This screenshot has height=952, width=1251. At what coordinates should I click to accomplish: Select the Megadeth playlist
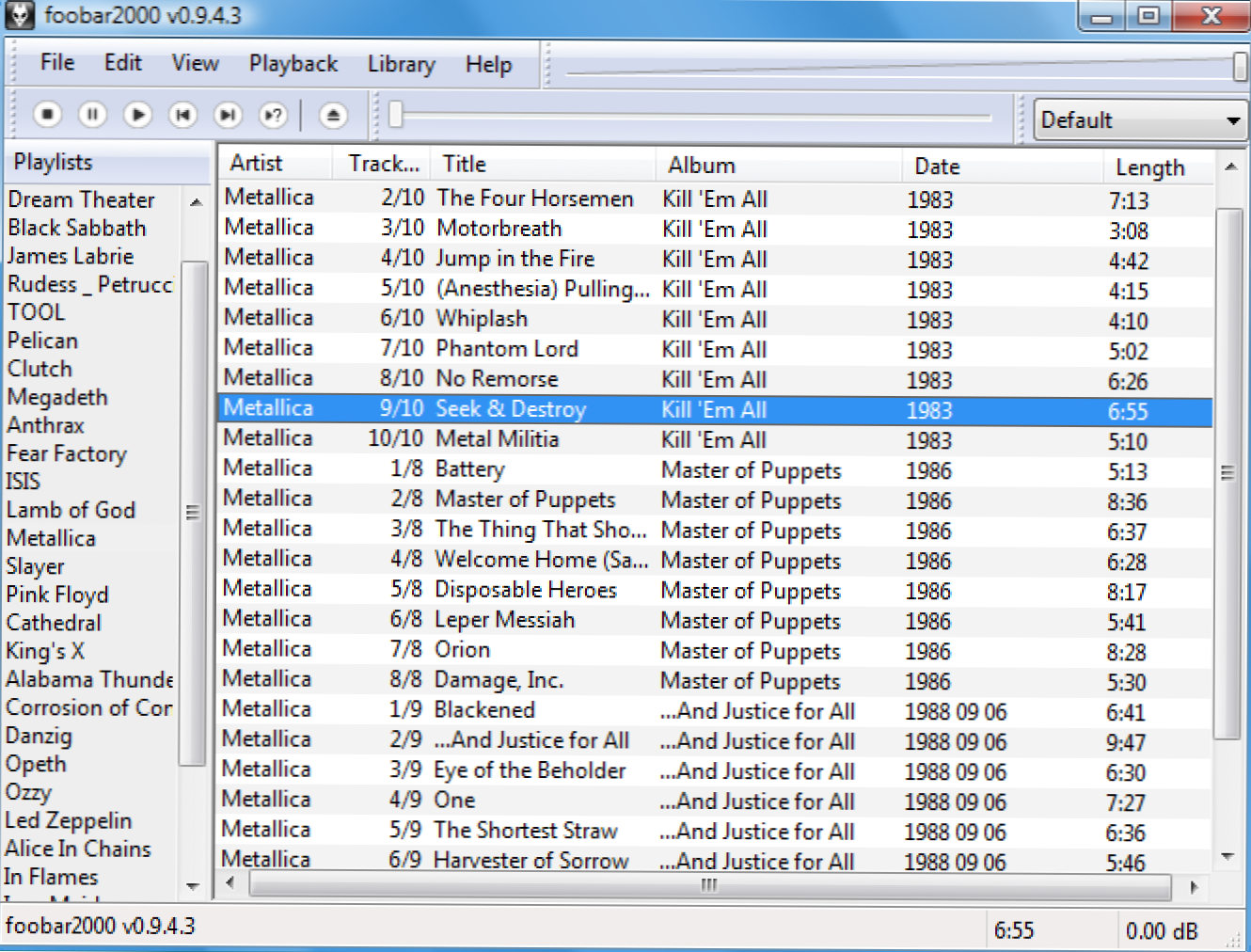pyautogui.click(x=57, y=397)
